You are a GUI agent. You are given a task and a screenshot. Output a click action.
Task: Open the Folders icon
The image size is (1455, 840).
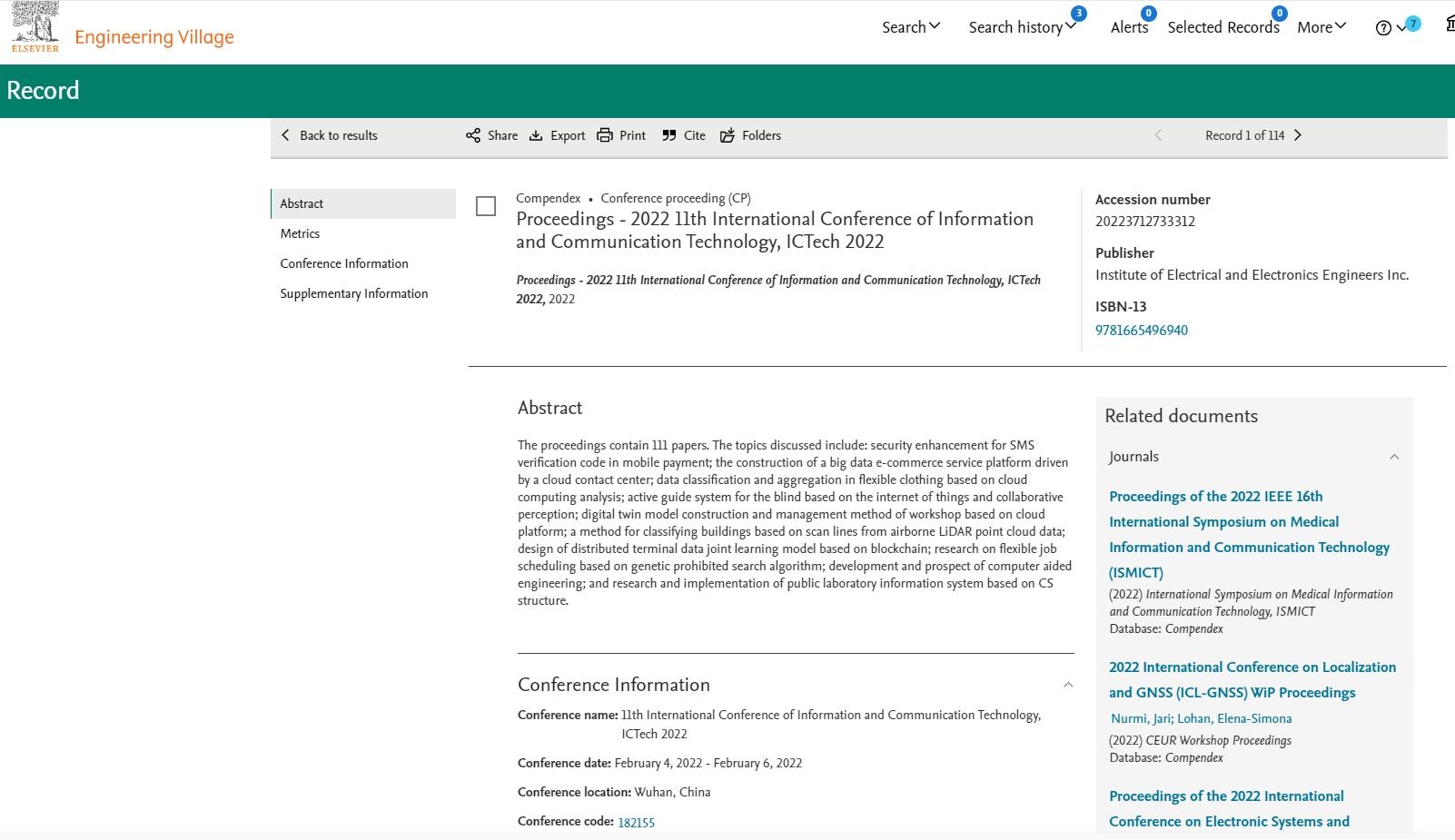coord(727,135)
